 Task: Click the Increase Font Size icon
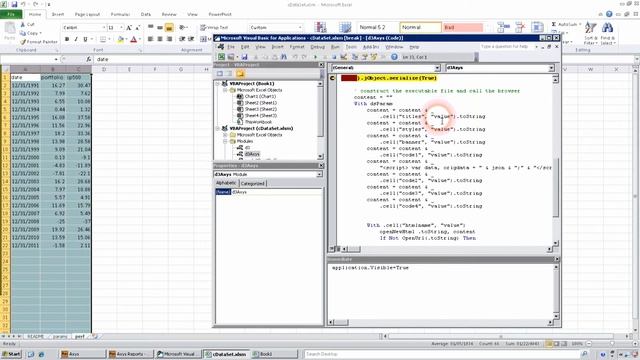pos(129,27)
